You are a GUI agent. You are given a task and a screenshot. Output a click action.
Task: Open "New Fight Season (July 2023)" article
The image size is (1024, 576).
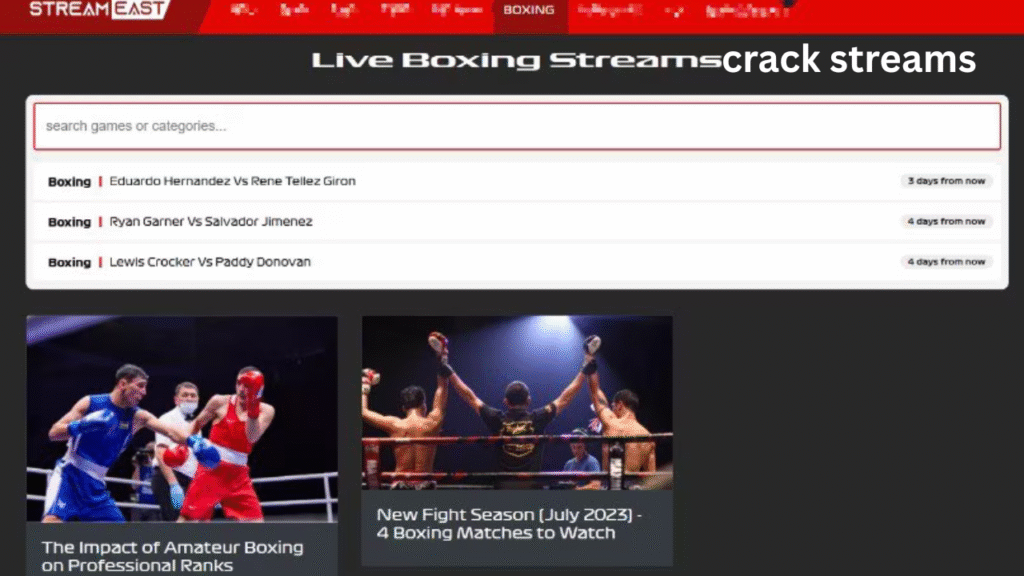point(509,524)
